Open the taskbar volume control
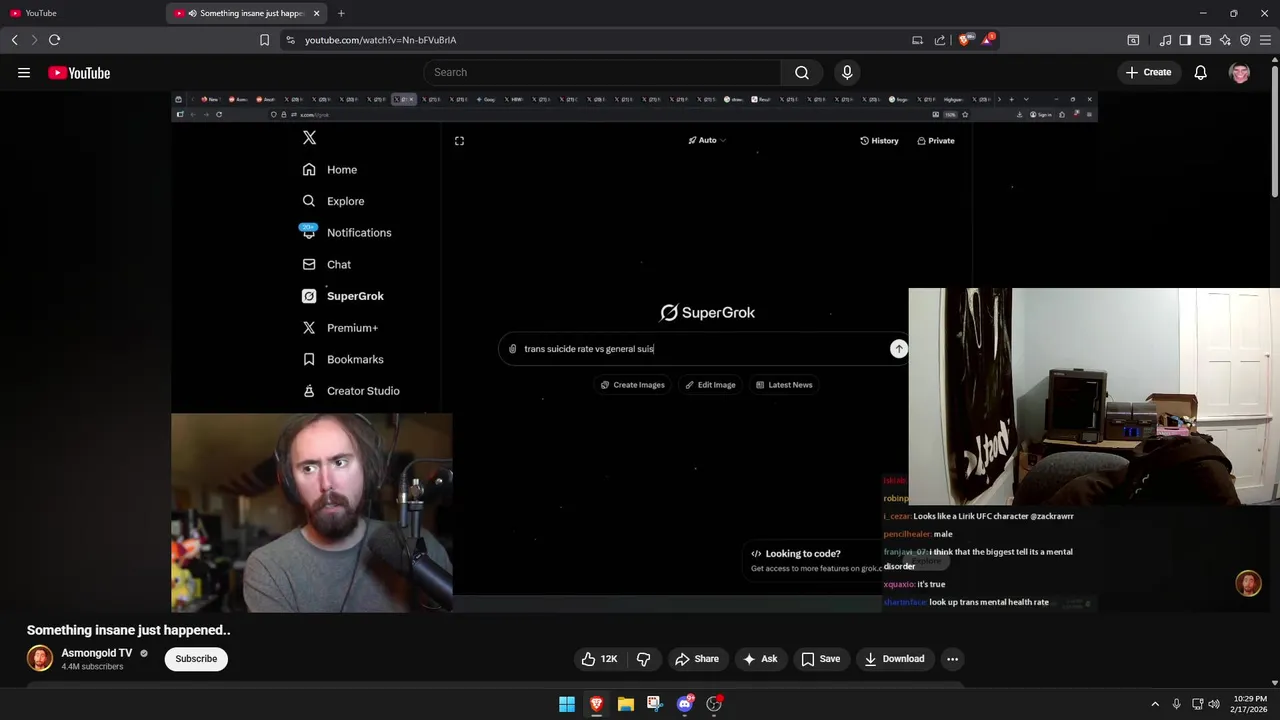The height and width of the screenshot is (720, 1280). 1214,704
